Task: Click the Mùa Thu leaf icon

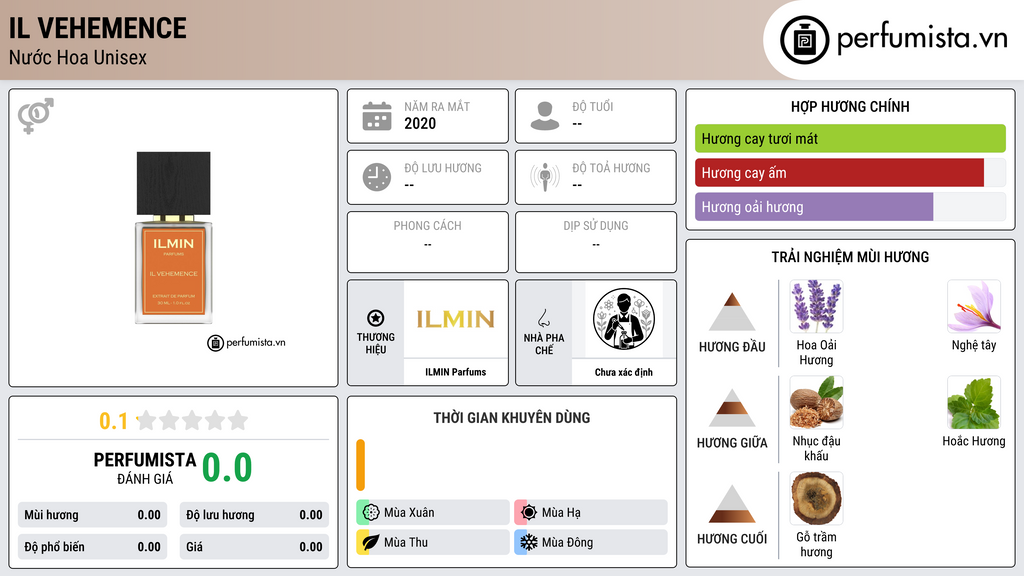Action: point(371,542)
